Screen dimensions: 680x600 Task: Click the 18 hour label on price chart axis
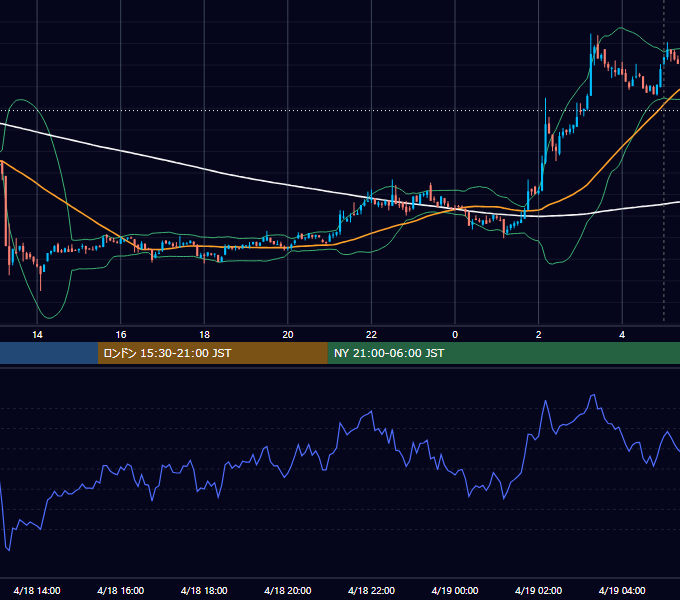click(x=204, y=335)
